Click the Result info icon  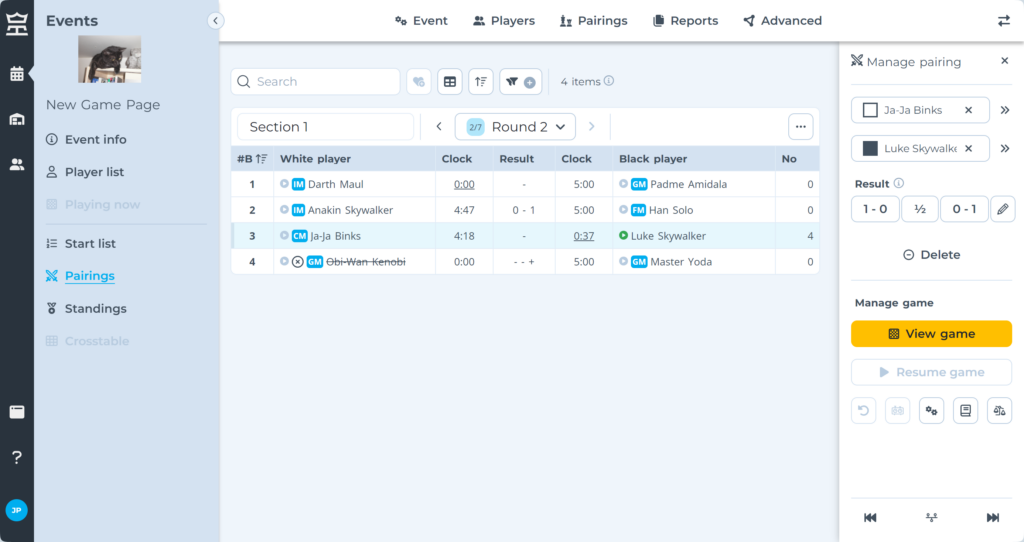click(x=899, y=183)
